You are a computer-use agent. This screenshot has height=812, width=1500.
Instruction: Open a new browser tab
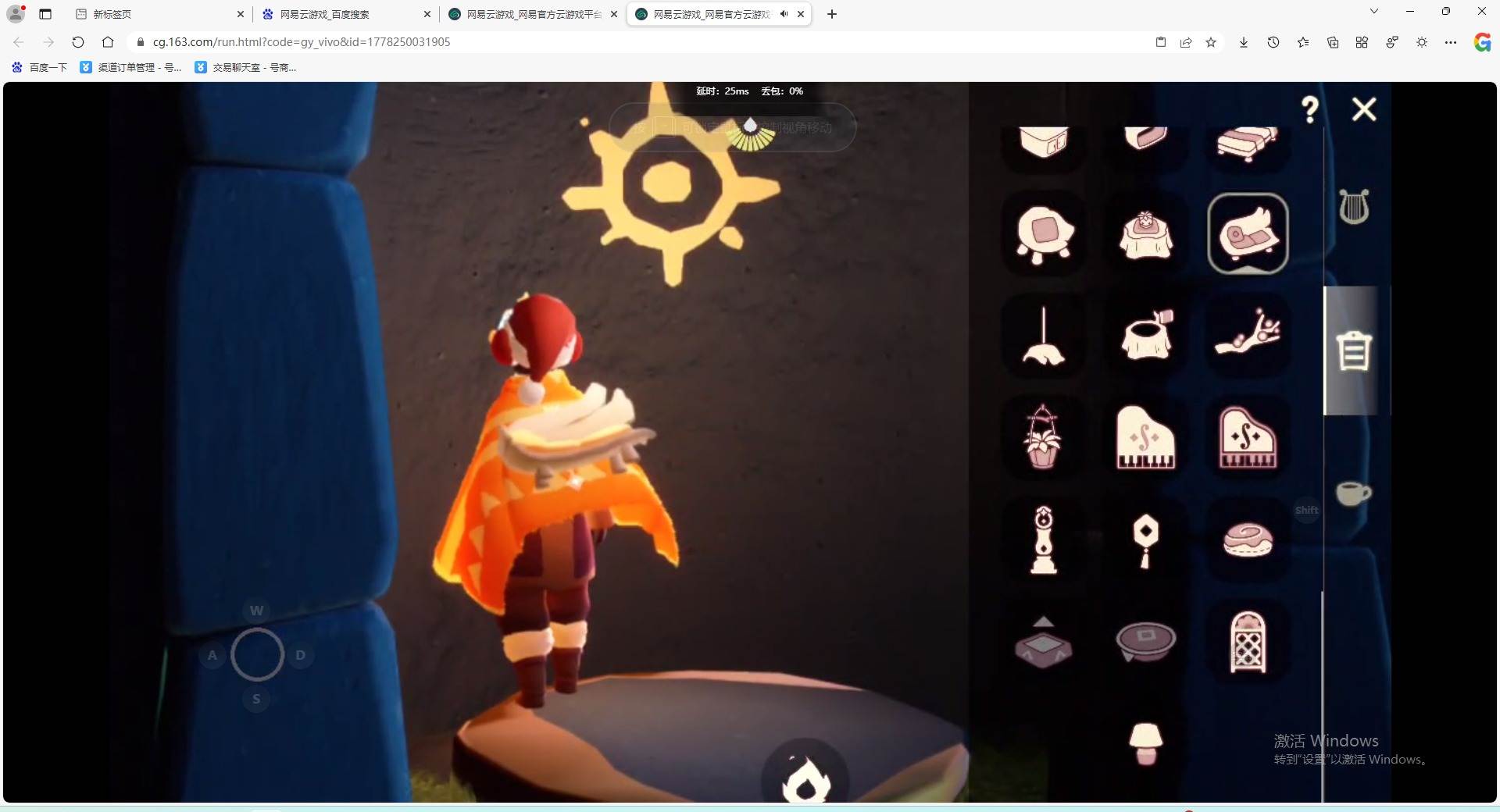coord(832,14)
